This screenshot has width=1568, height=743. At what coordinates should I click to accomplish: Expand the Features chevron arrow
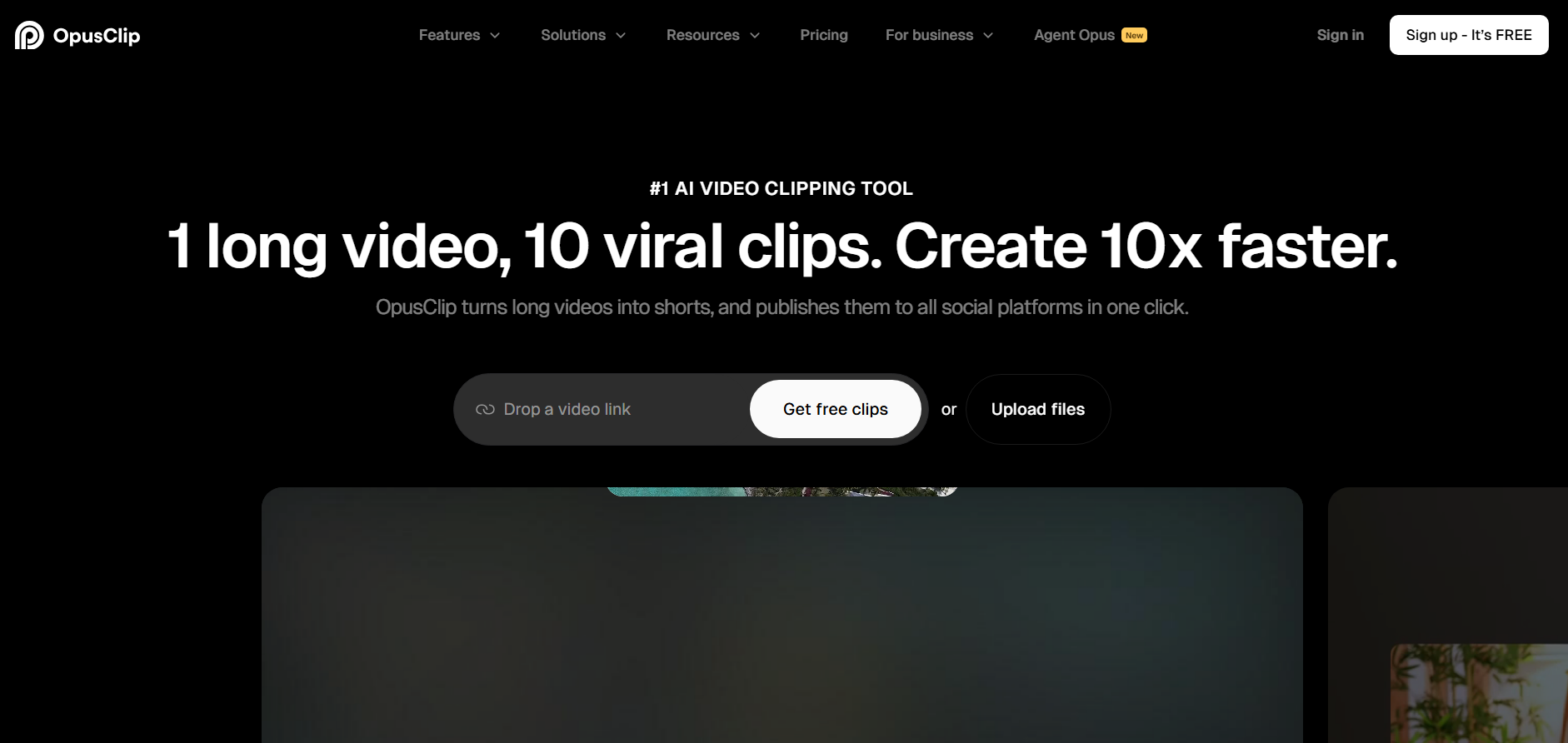click(x=495, y=35)
